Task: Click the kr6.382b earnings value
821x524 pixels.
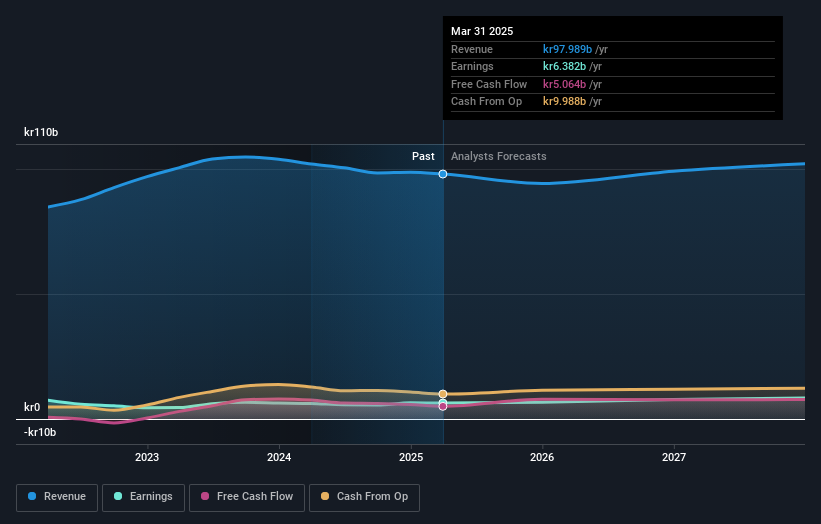Action: coord(564,66)
